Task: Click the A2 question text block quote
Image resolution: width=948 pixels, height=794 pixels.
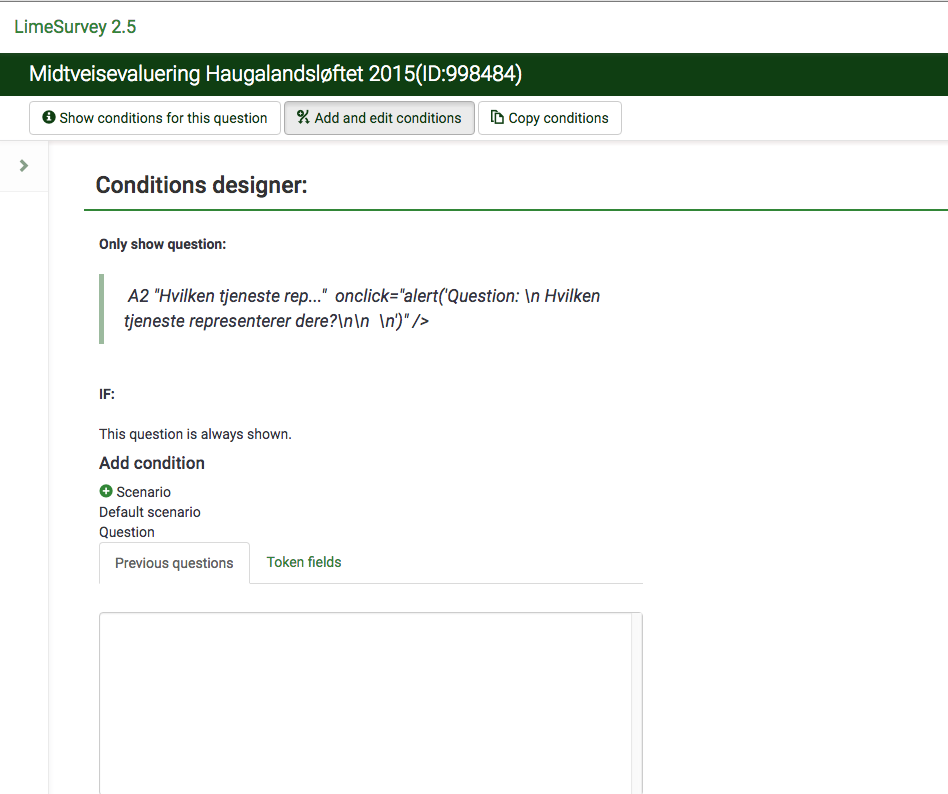Action: click(362, 309)
